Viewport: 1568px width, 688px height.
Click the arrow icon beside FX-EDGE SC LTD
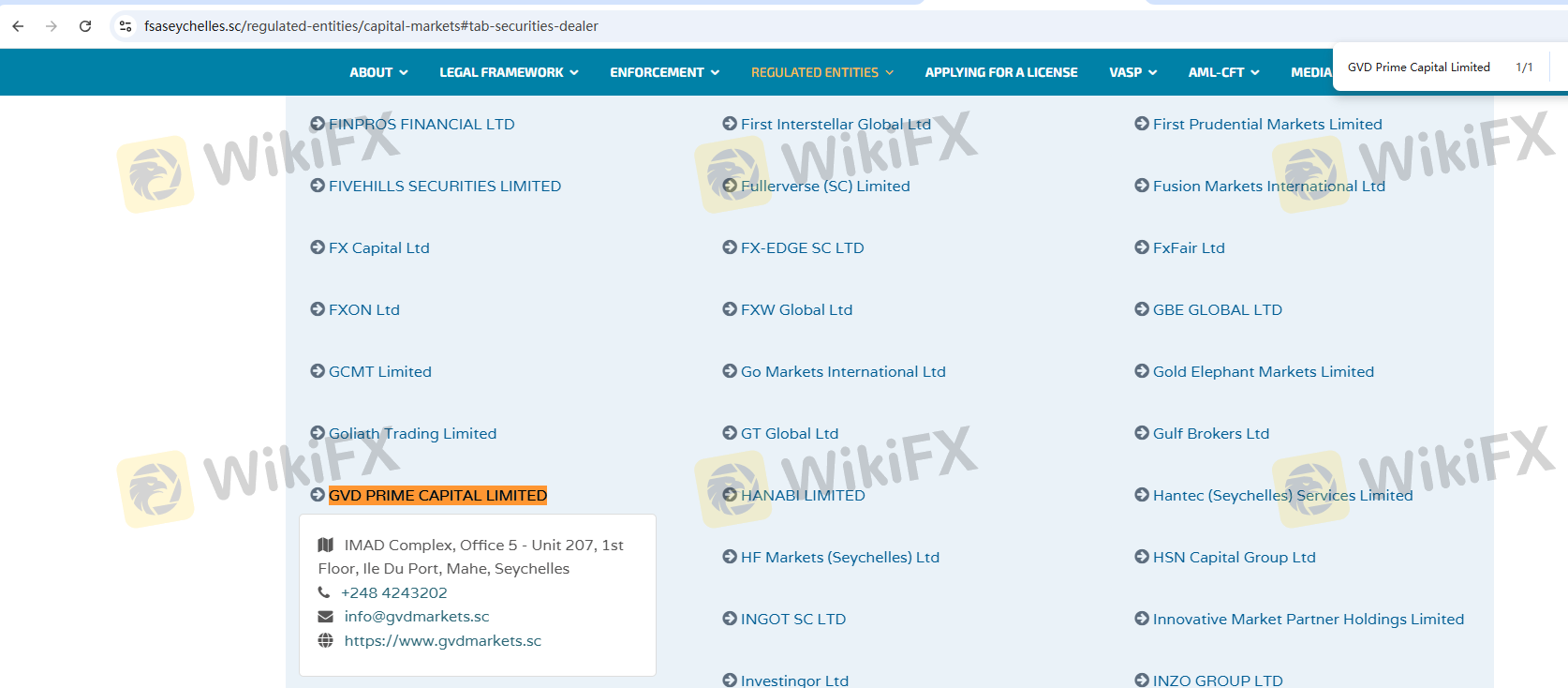[x=730, y=247]
